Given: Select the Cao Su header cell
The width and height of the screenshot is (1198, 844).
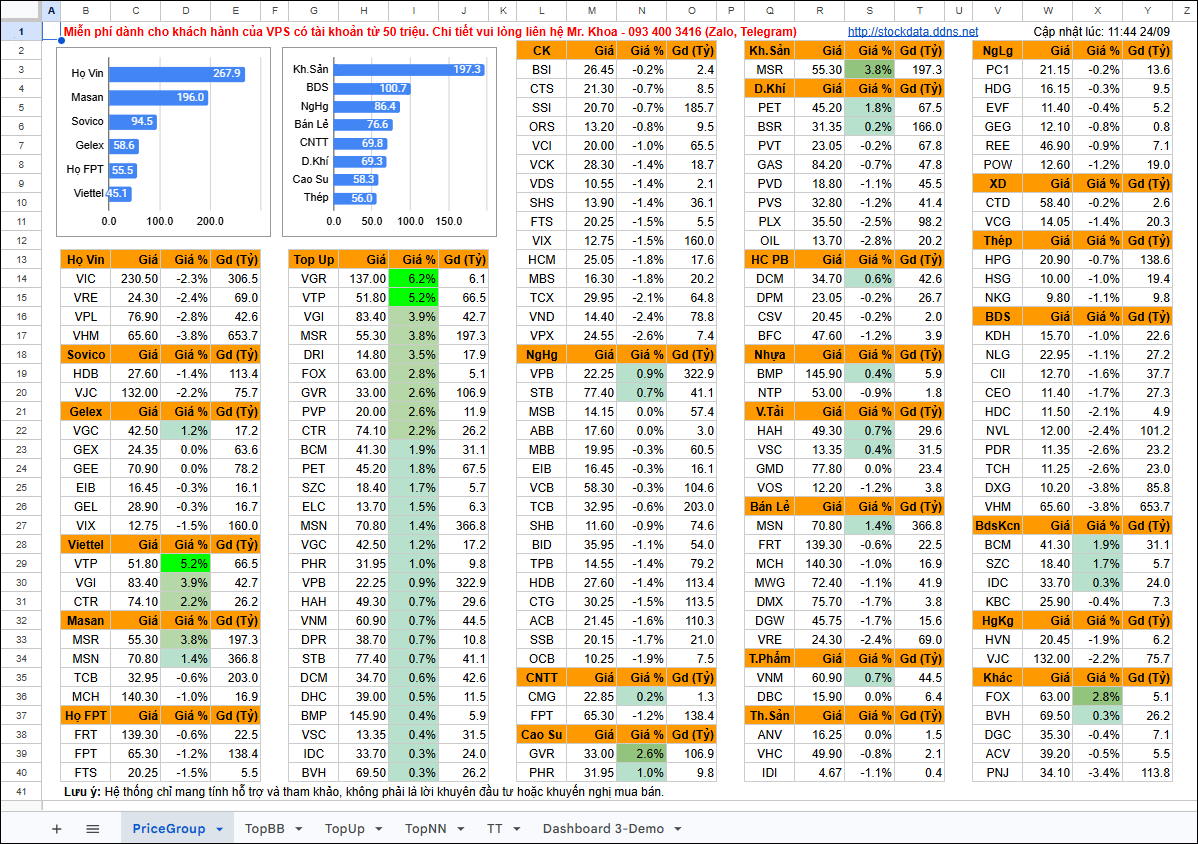Looking at the screenshot, I should pyautogui.click(x=542, y=735).
